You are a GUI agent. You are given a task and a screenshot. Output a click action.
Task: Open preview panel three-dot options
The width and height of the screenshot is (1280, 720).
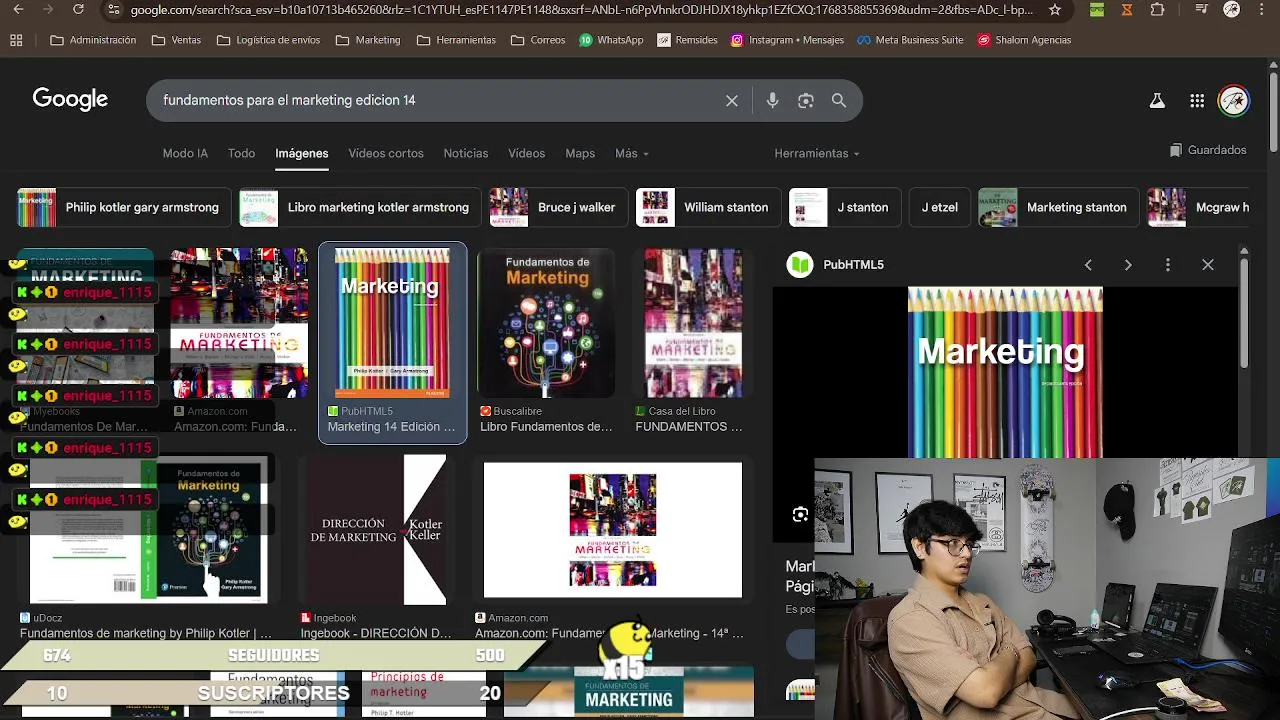pos(1168,265)
